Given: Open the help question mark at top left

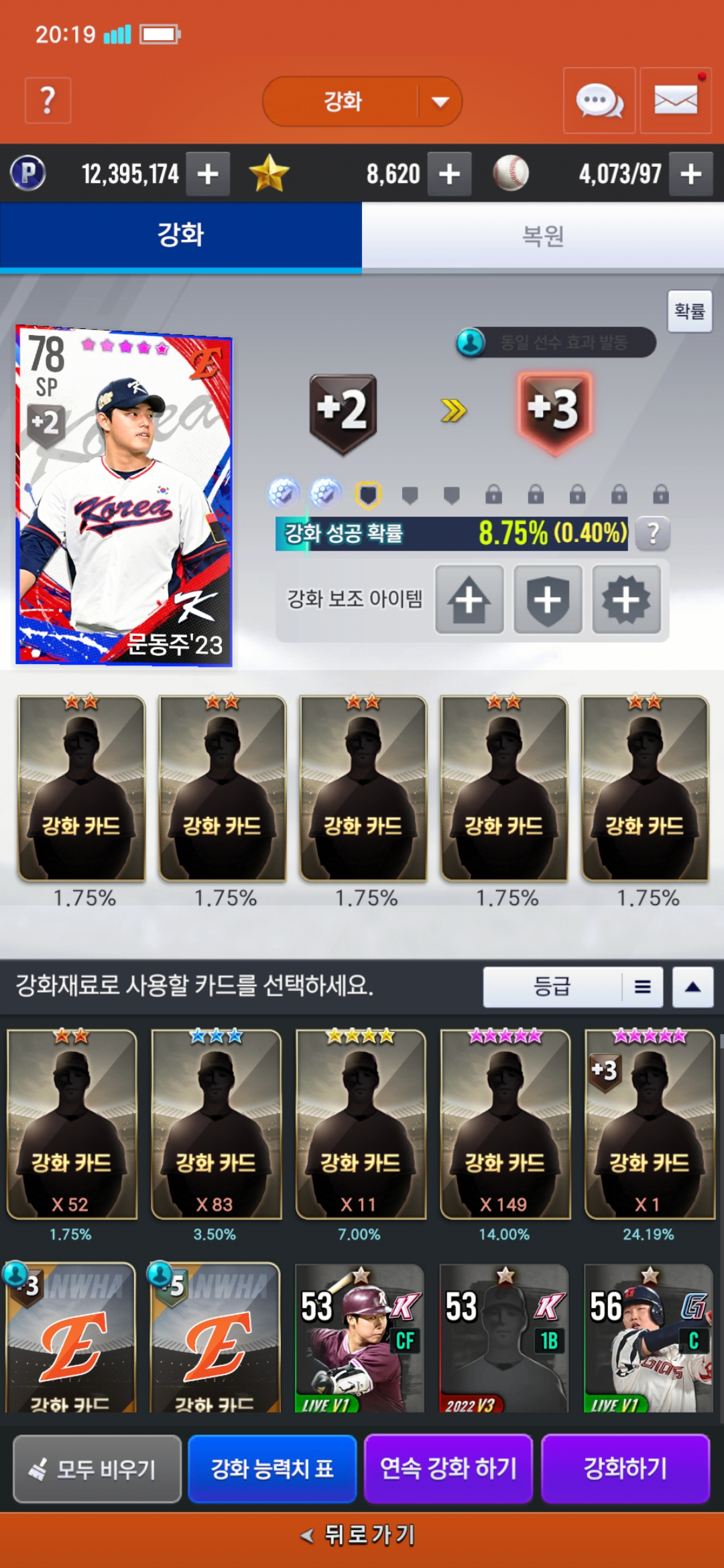Looking at the screenshot, I should coord(48,101).
